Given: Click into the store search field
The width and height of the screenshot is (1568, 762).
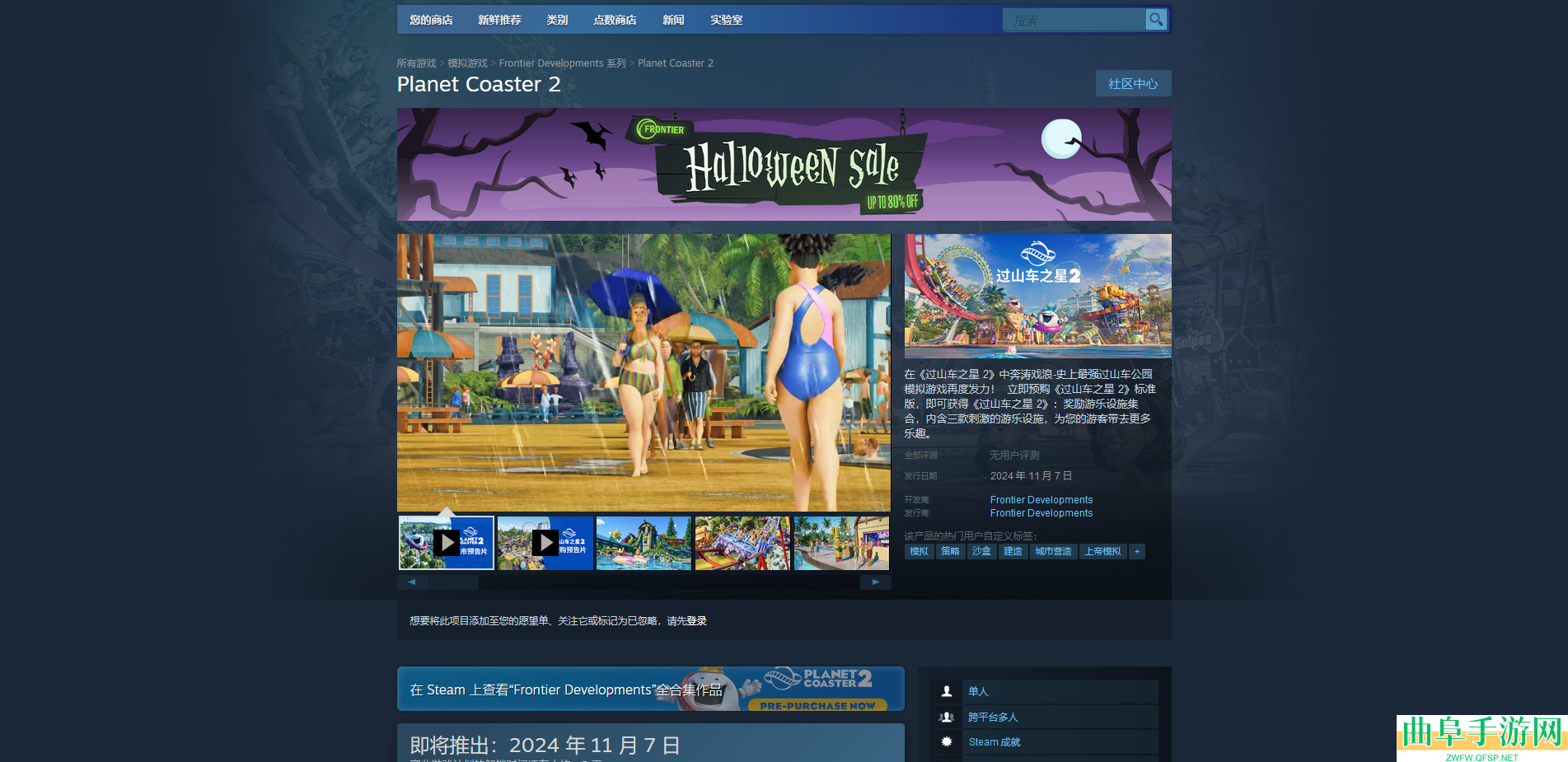Looking at the screenshot, I should tap(1074, 20).
